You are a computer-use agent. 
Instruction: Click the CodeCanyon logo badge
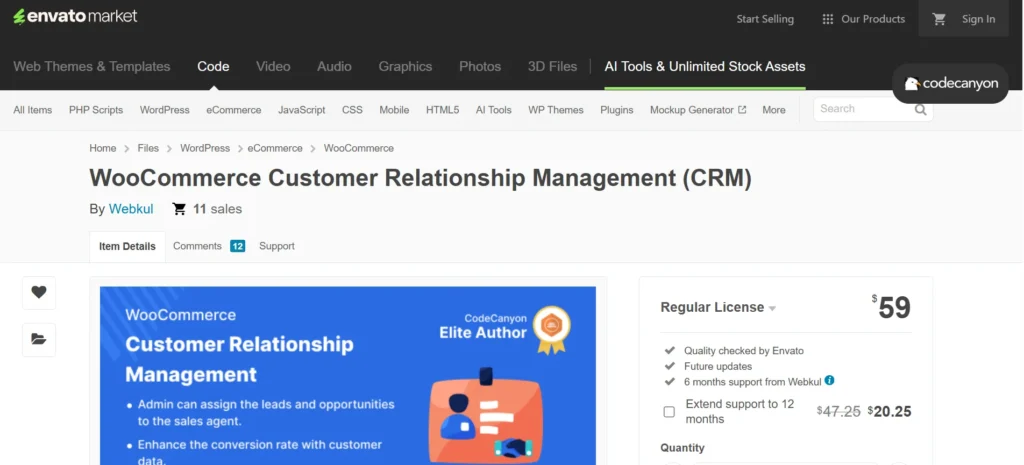(950, 84)
